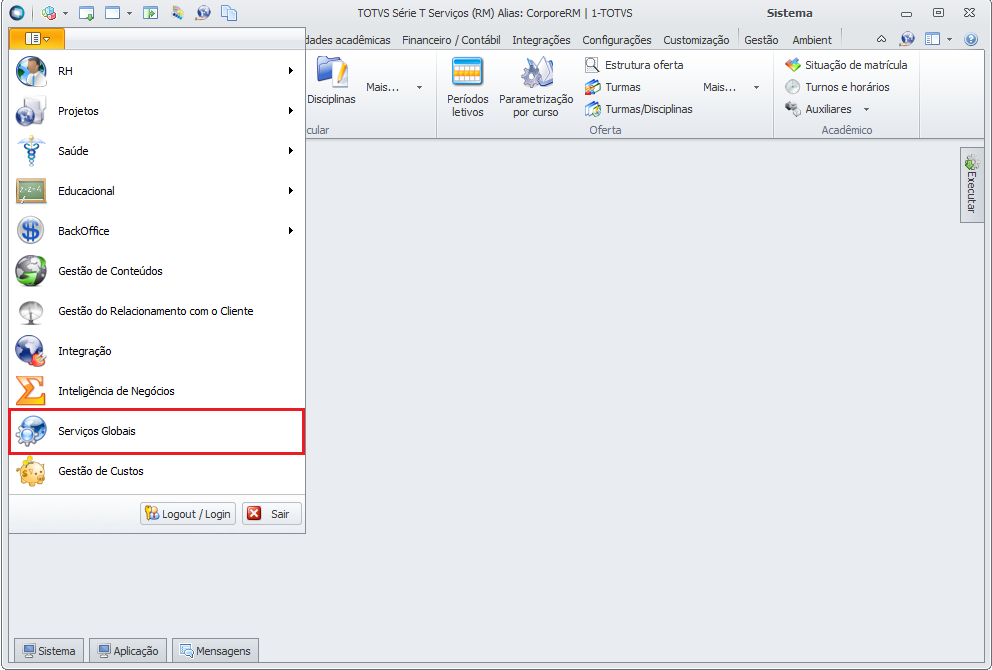Viewport: 992px width, 670px height.
Task: Click the Sair exit button
Action: click(x=271, y=514)
